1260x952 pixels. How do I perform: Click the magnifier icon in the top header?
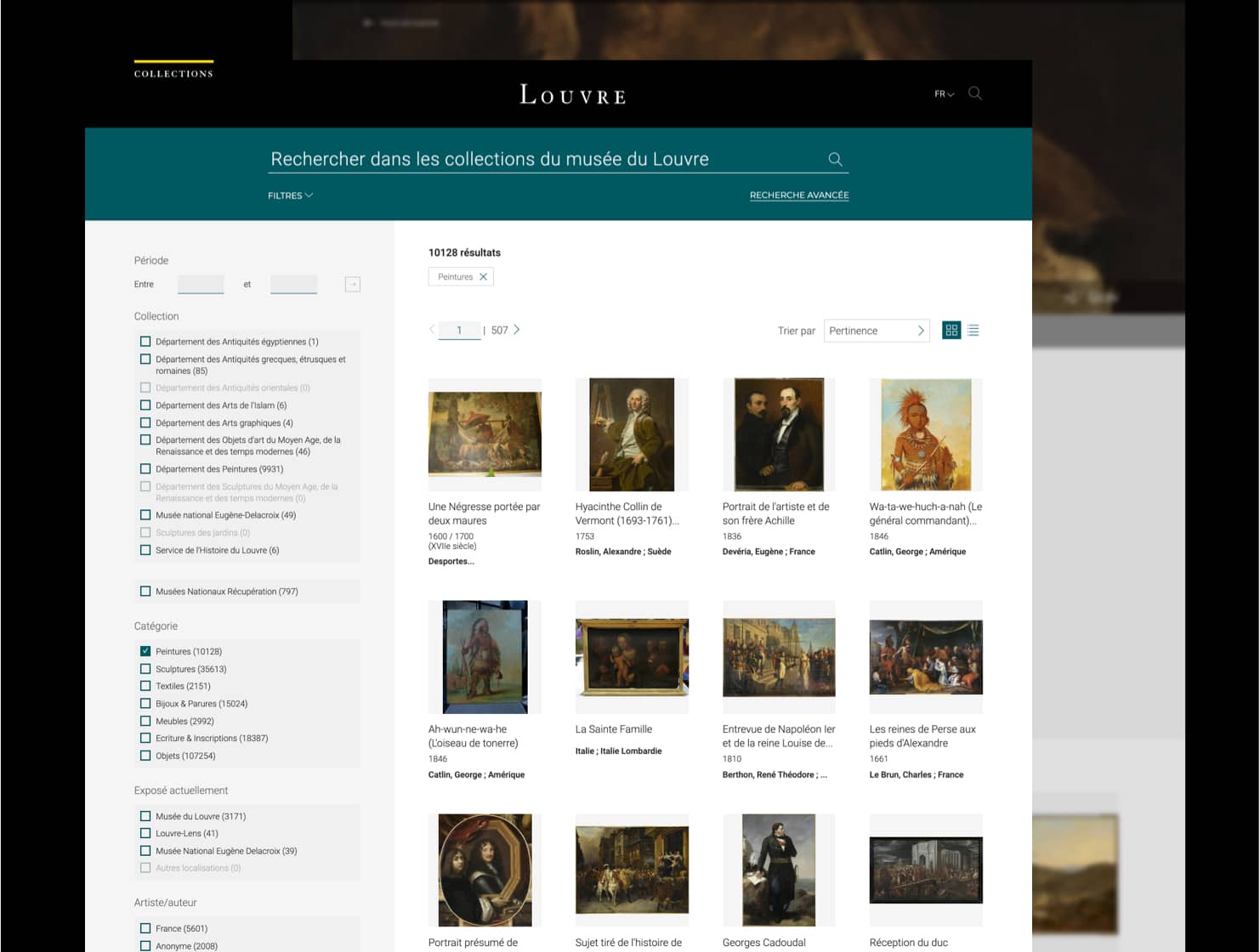[975, 93]
